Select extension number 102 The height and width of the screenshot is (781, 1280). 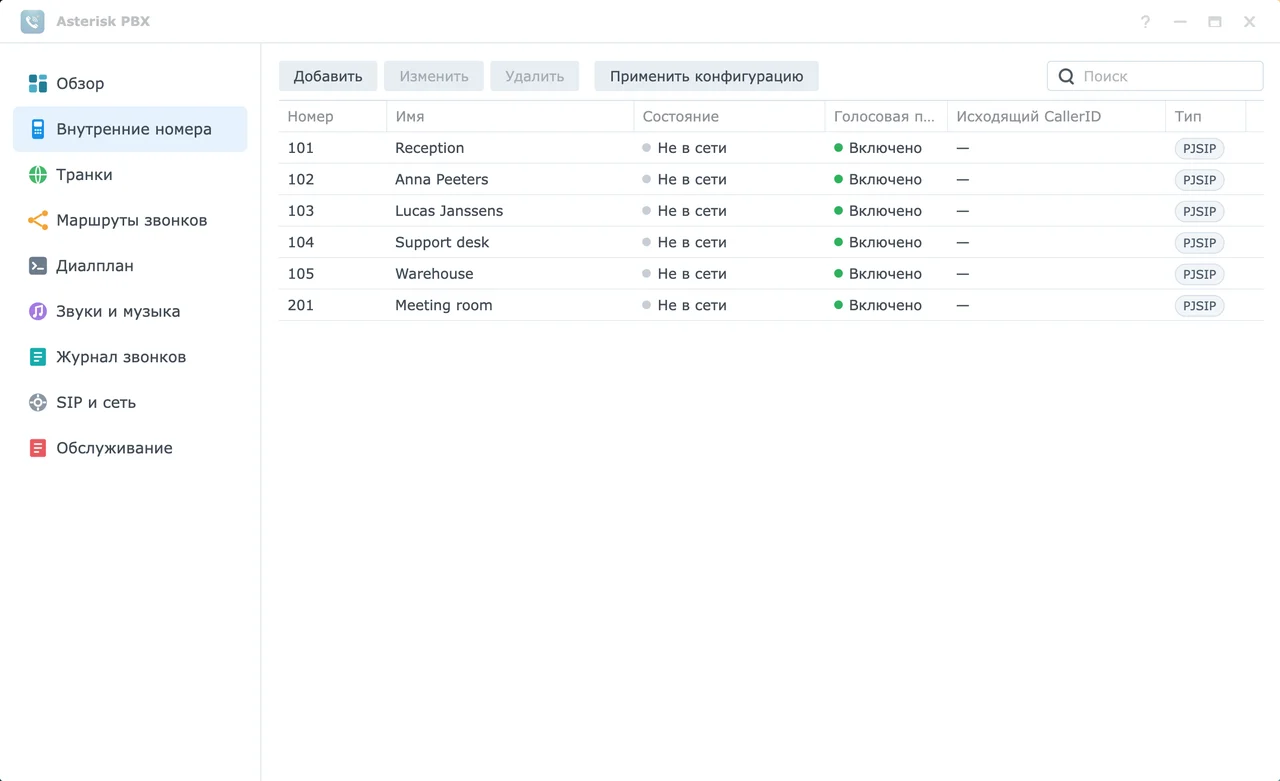pyautogui.click(x=301, y=180)
